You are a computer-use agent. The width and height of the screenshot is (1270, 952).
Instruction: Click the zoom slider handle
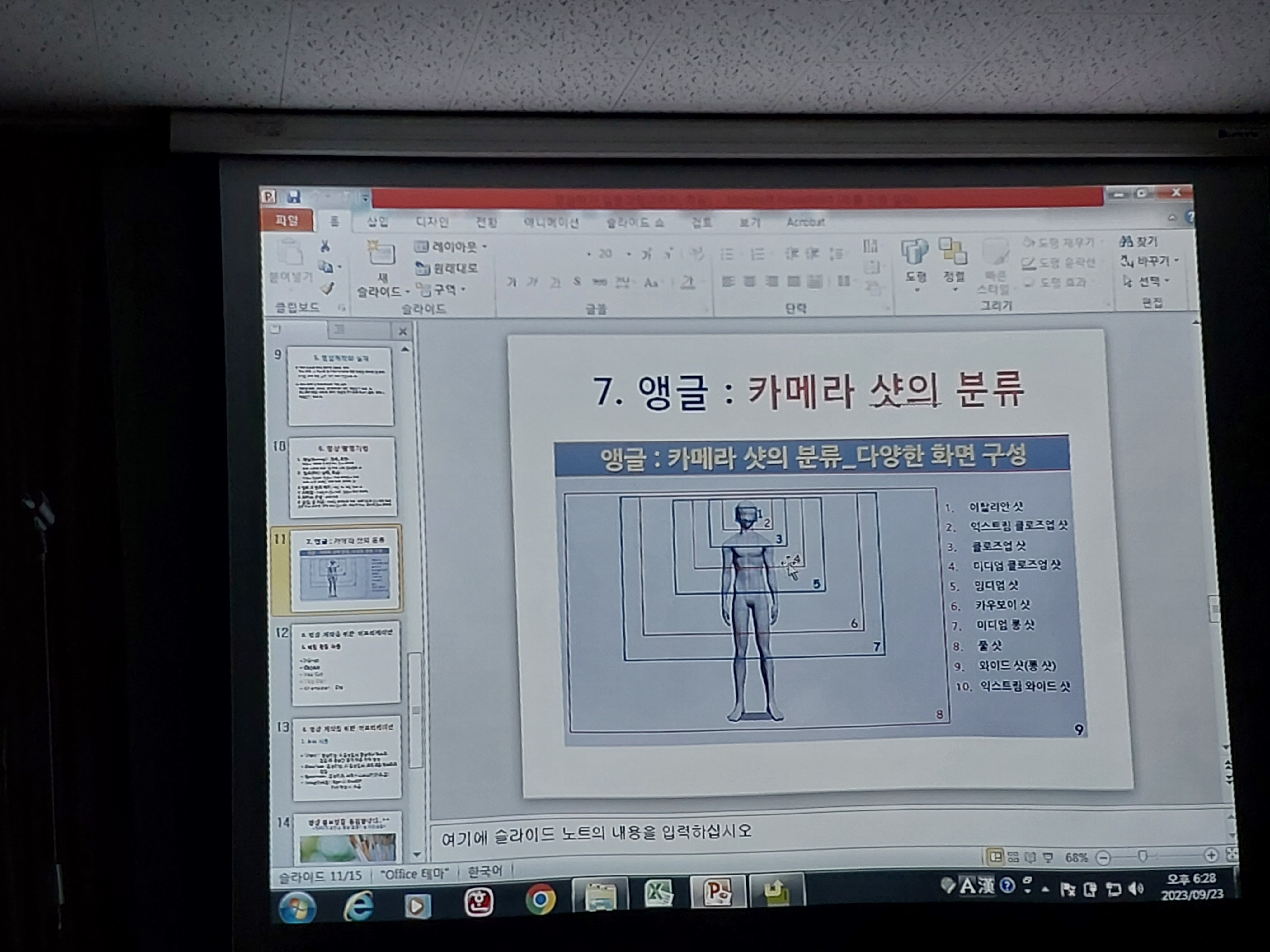coord(1143,856)
